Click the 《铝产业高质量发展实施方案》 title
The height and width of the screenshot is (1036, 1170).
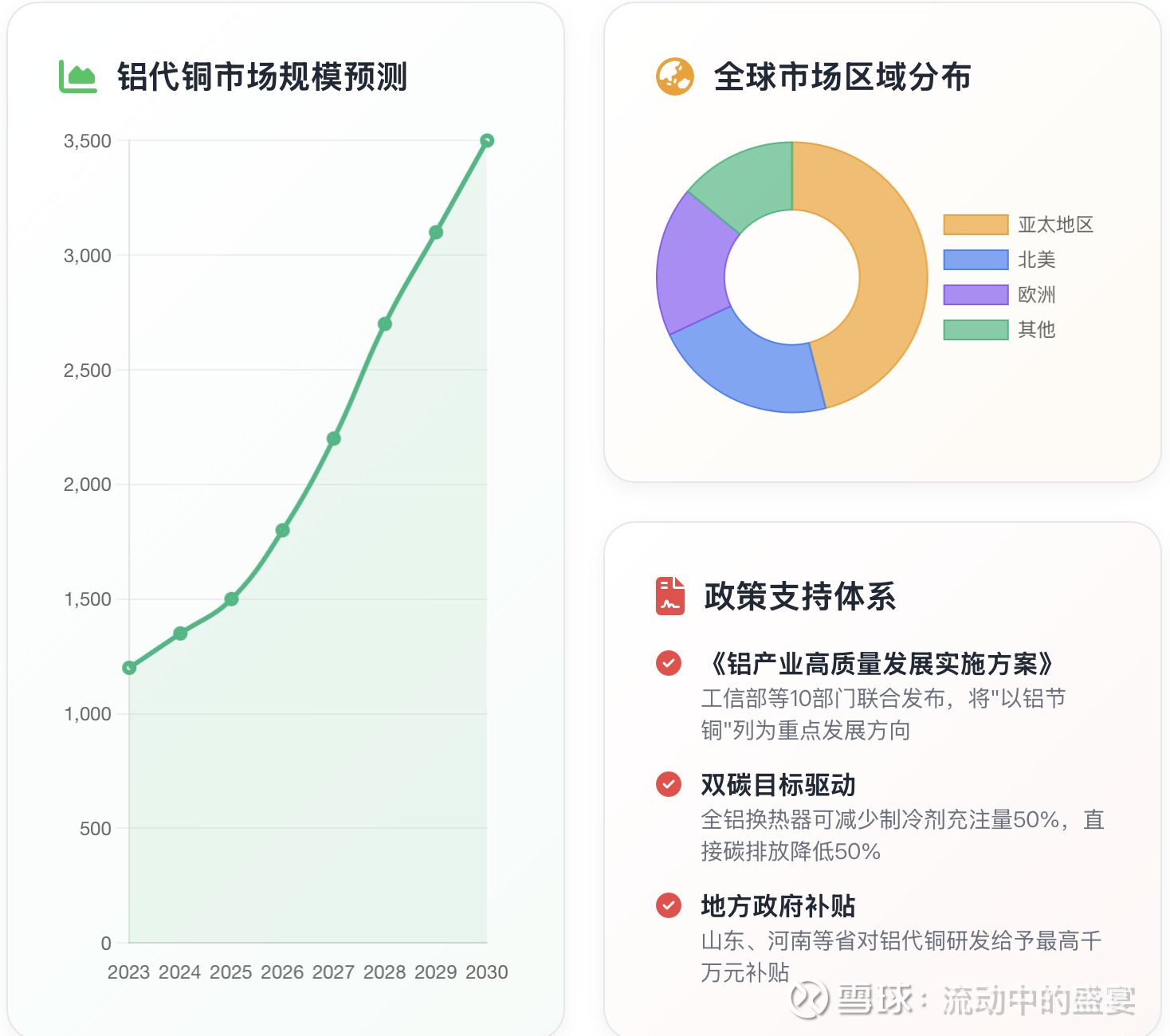point(881,663)
